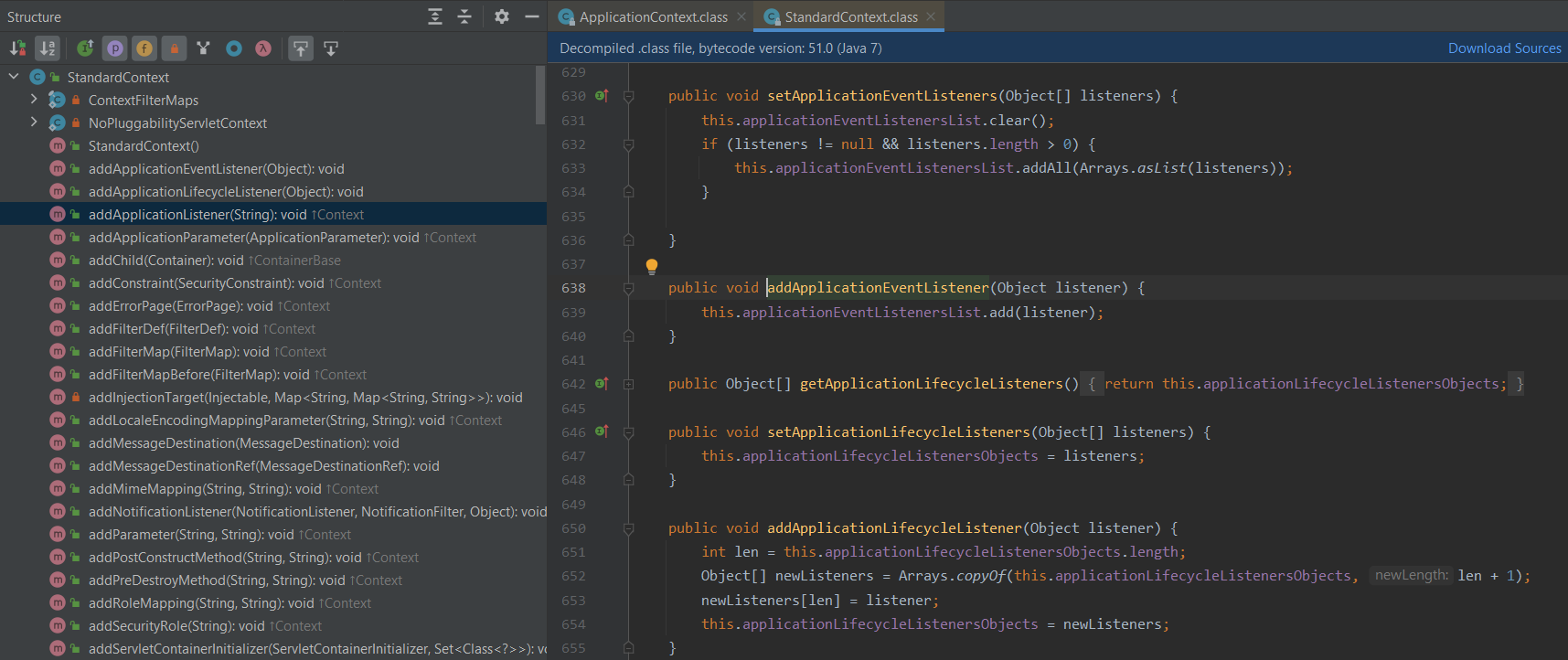Fold setApplicationLifecycleListeners method at line 646
This screenshot has width=1568, height=660.
628,432
